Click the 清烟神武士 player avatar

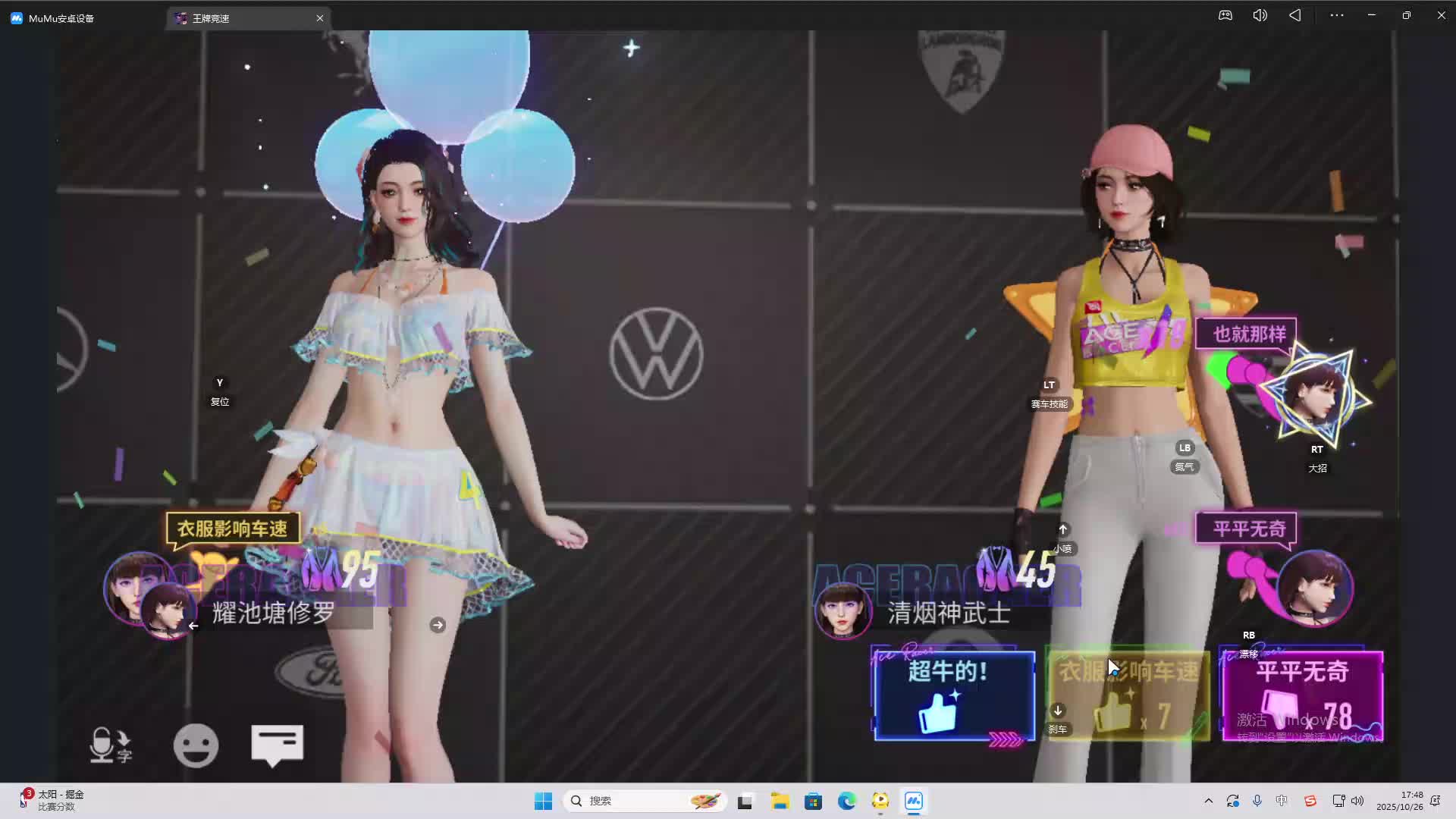coord(842,610)
